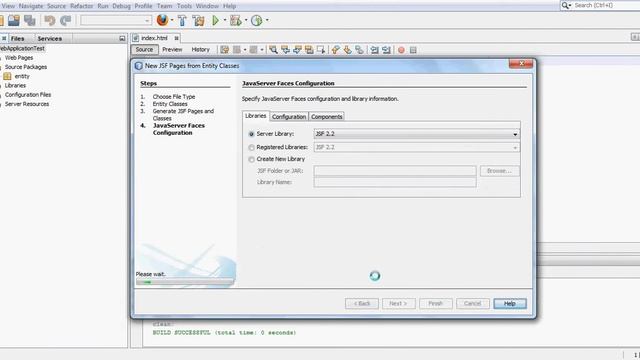The height and width of the screenshot is (360, 640).
Task: Open the browser selection dropdown arrow
Action: (x=172, y=20)
